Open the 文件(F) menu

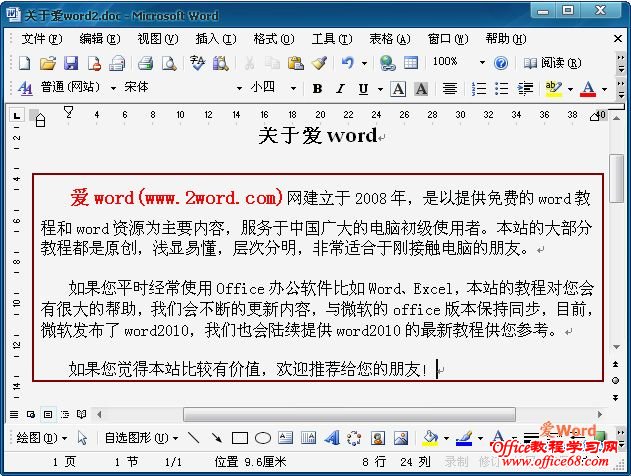point(42,39)
